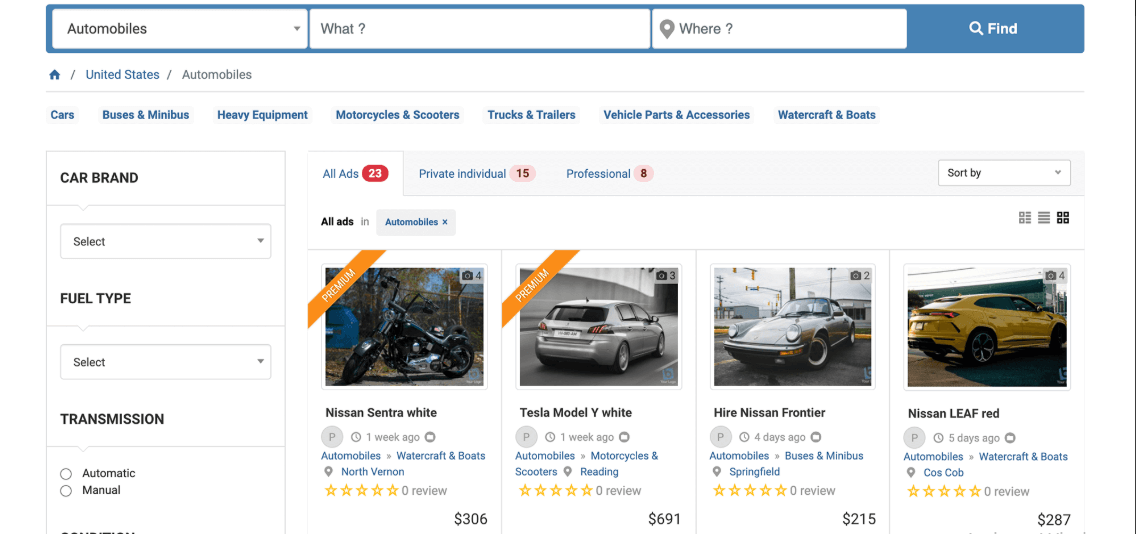Click the tag icon after 5 days ago
This screenshot has width=1136, height=534.
coord(1010,438)
